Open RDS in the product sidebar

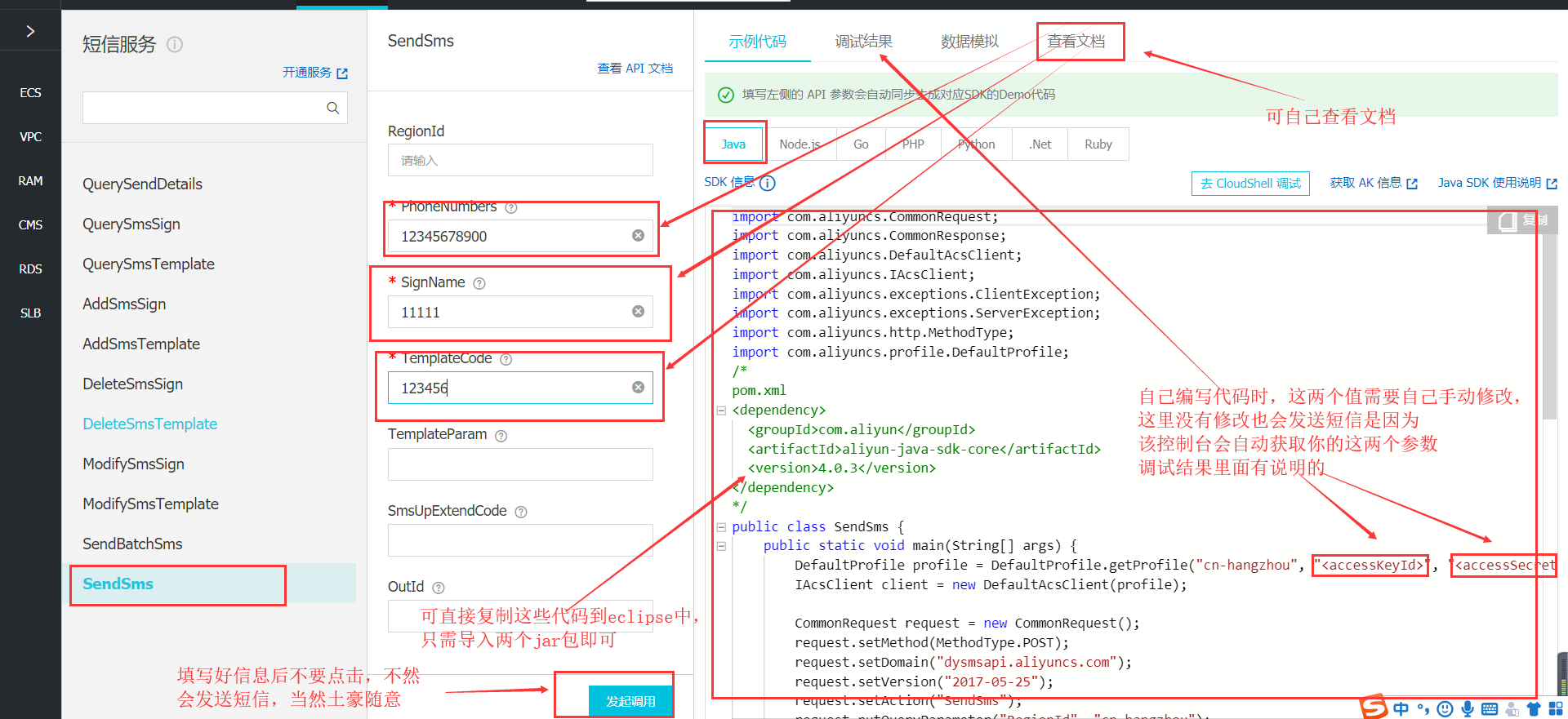pyautogui.click(x=30, y=269)
